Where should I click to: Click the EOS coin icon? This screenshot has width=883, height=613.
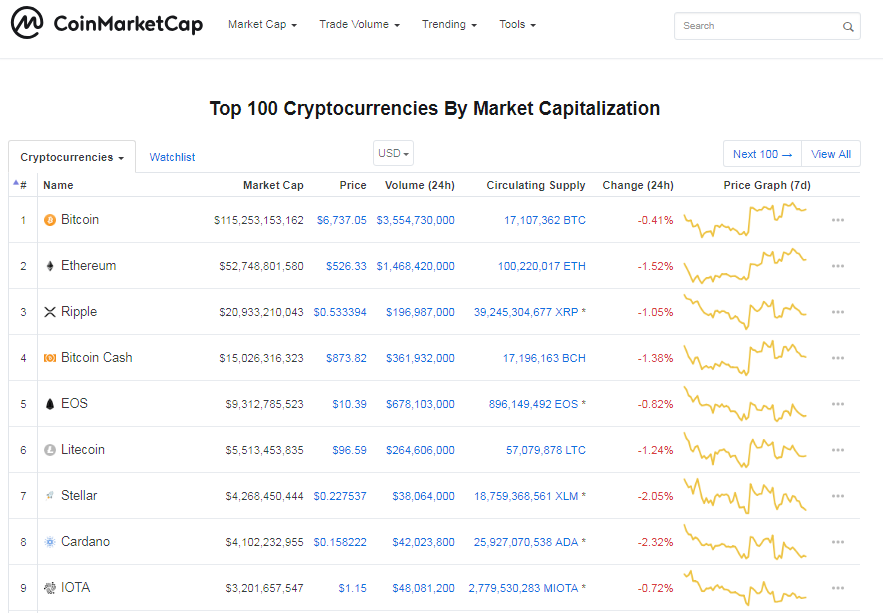pos(50,404)
